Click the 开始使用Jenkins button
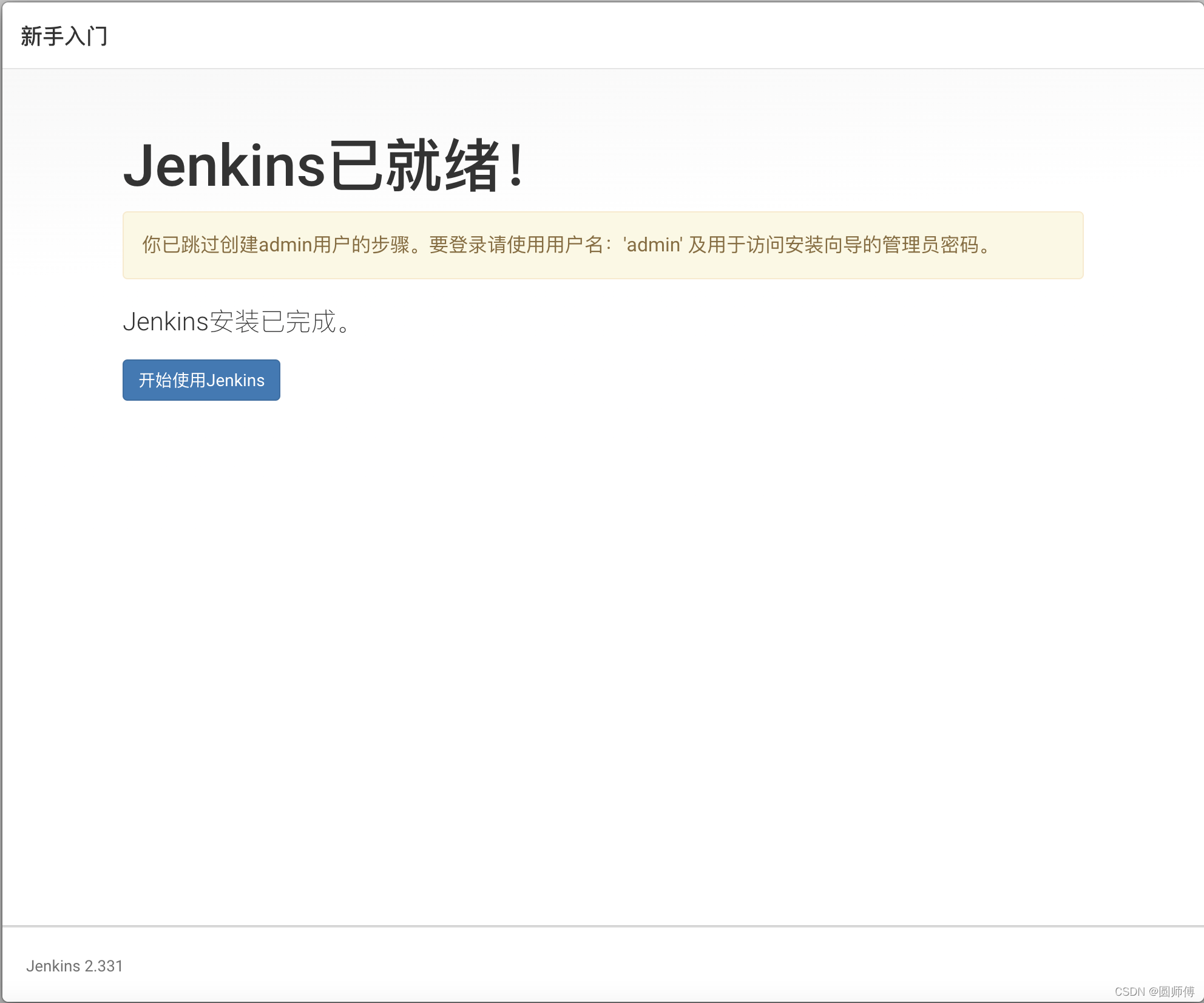 click(201, 380)
